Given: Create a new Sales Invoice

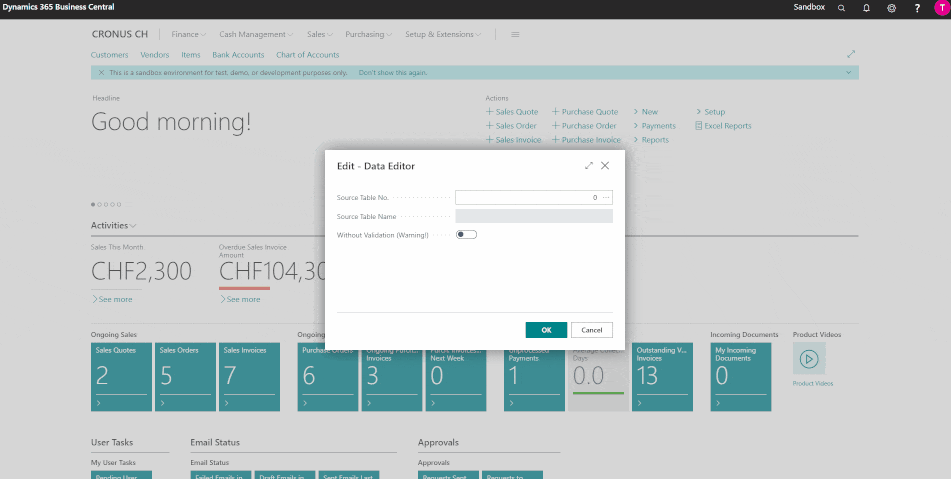Looking at the screenshot, I should coord(514,139).
